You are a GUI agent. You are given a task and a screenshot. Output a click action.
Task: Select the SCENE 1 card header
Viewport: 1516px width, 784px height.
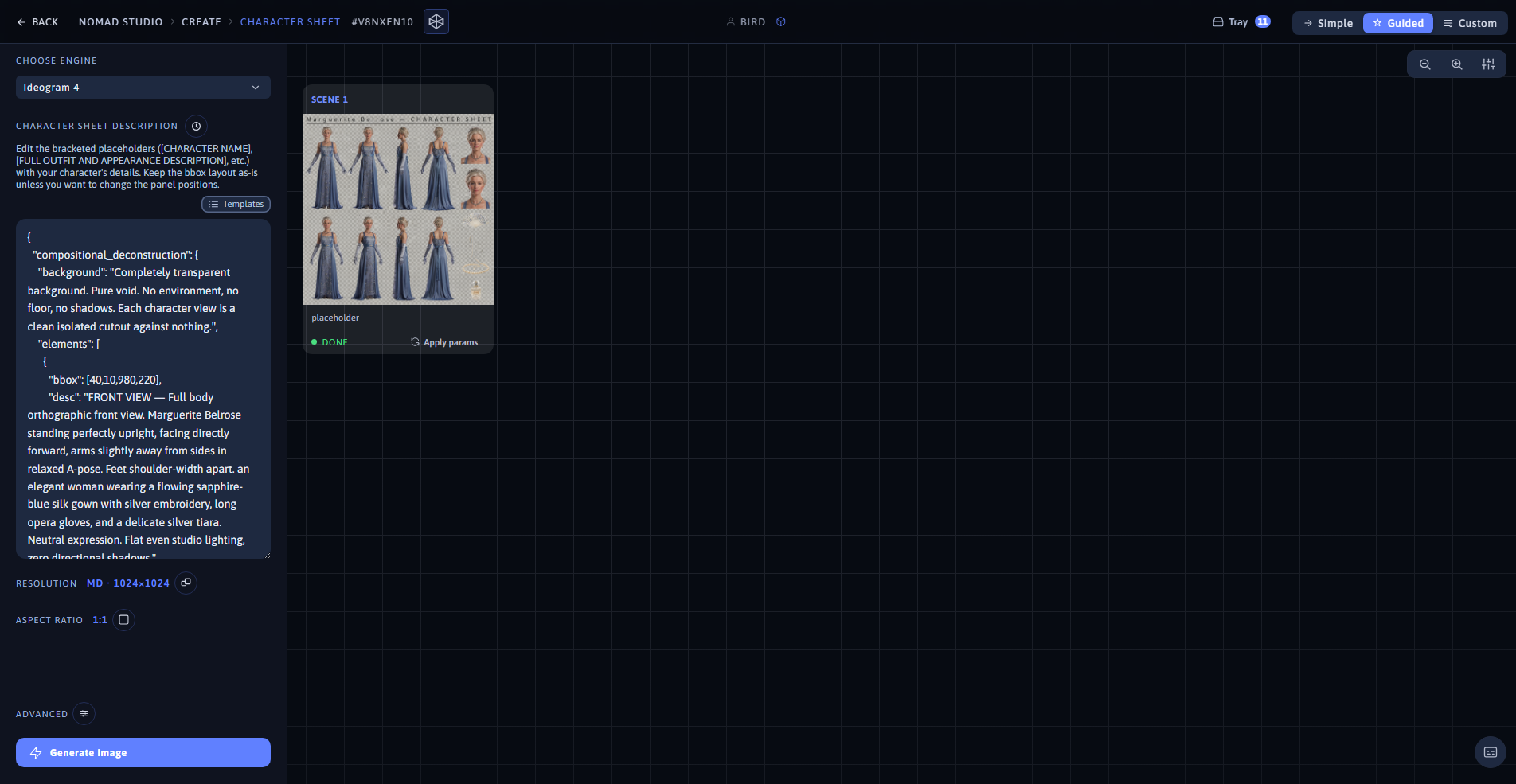(x=330, y=99)
